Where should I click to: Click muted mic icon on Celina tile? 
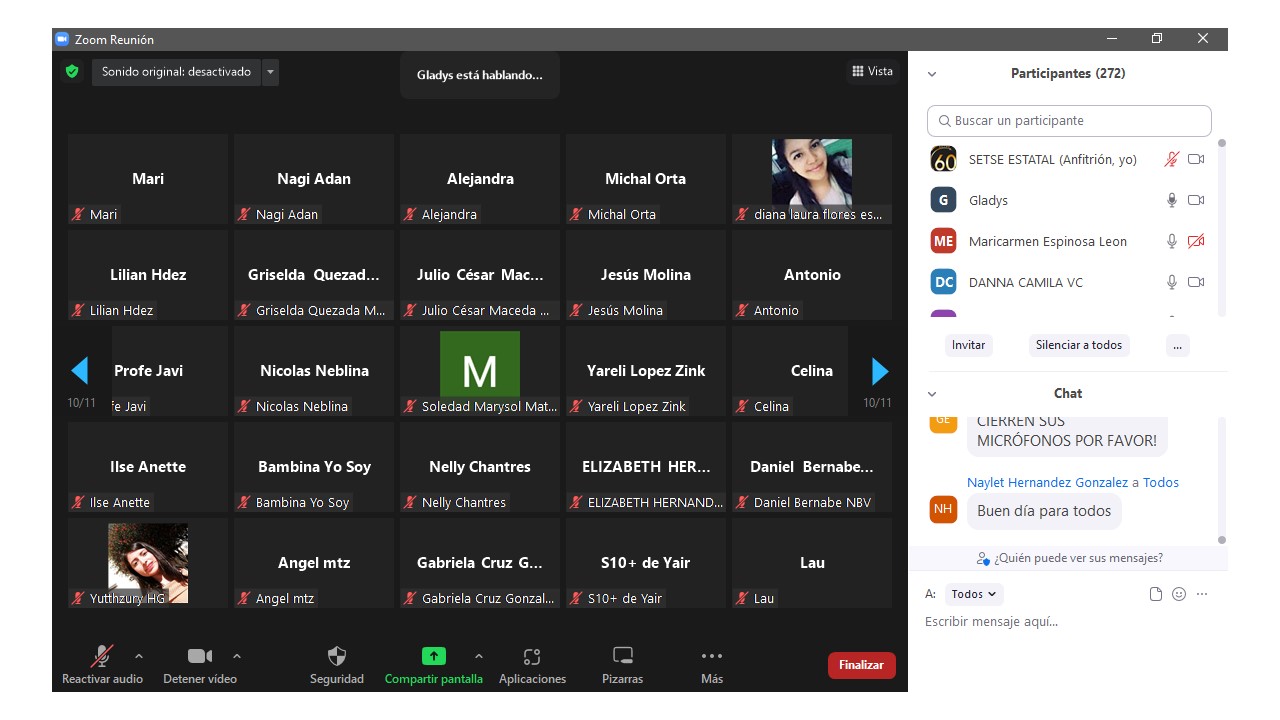[742, 406]
